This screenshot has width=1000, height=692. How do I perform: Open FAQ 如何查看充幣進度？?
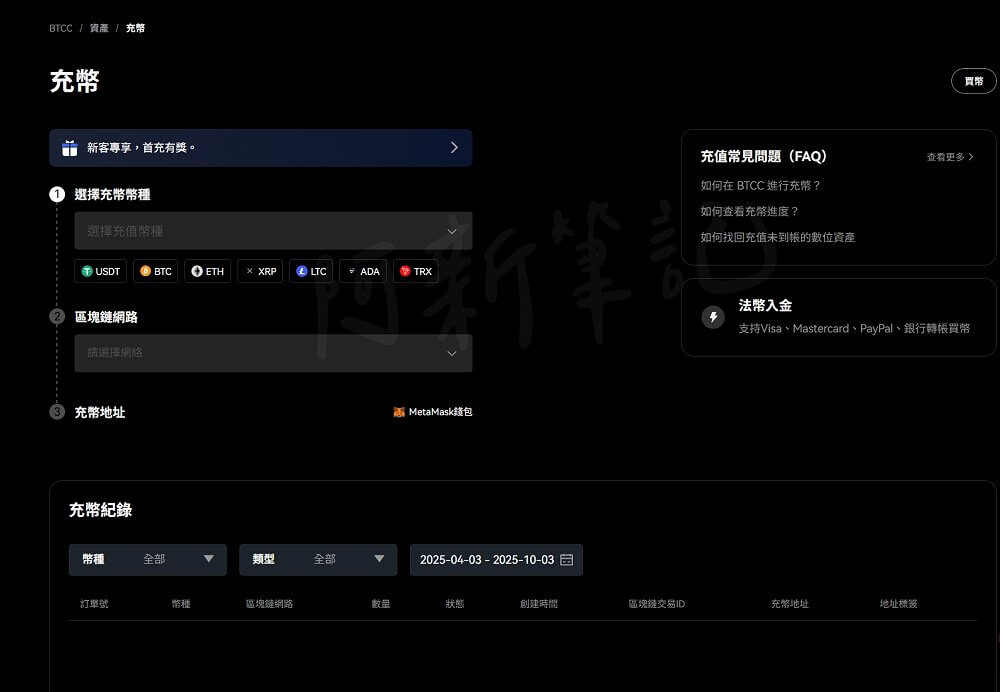749,211
